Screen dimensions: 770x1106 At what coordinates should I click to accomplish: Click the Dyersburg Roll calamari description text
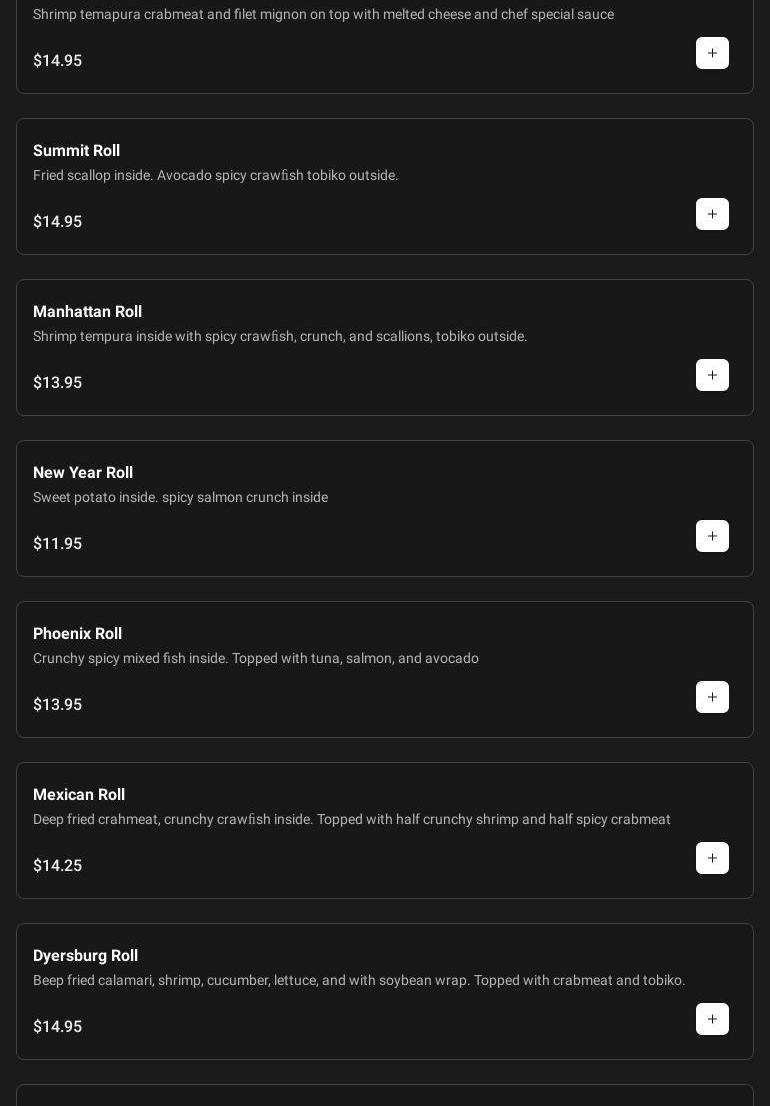tap(359, 981)
